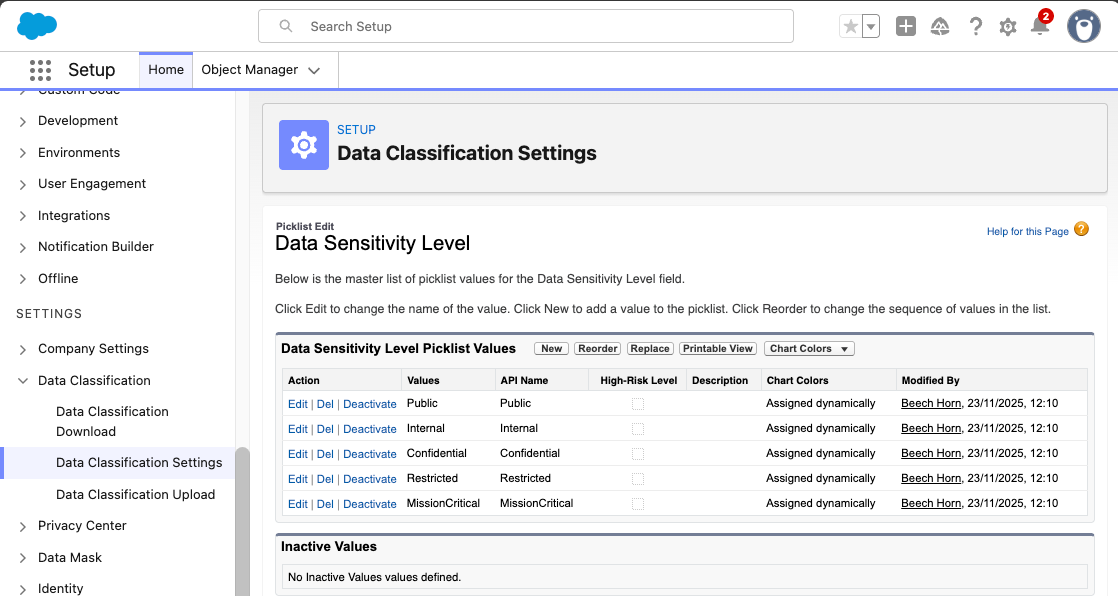Screen dimensions: 1118x596
Task: Click the quick create plus icon
Action: [x=905, y=26]
